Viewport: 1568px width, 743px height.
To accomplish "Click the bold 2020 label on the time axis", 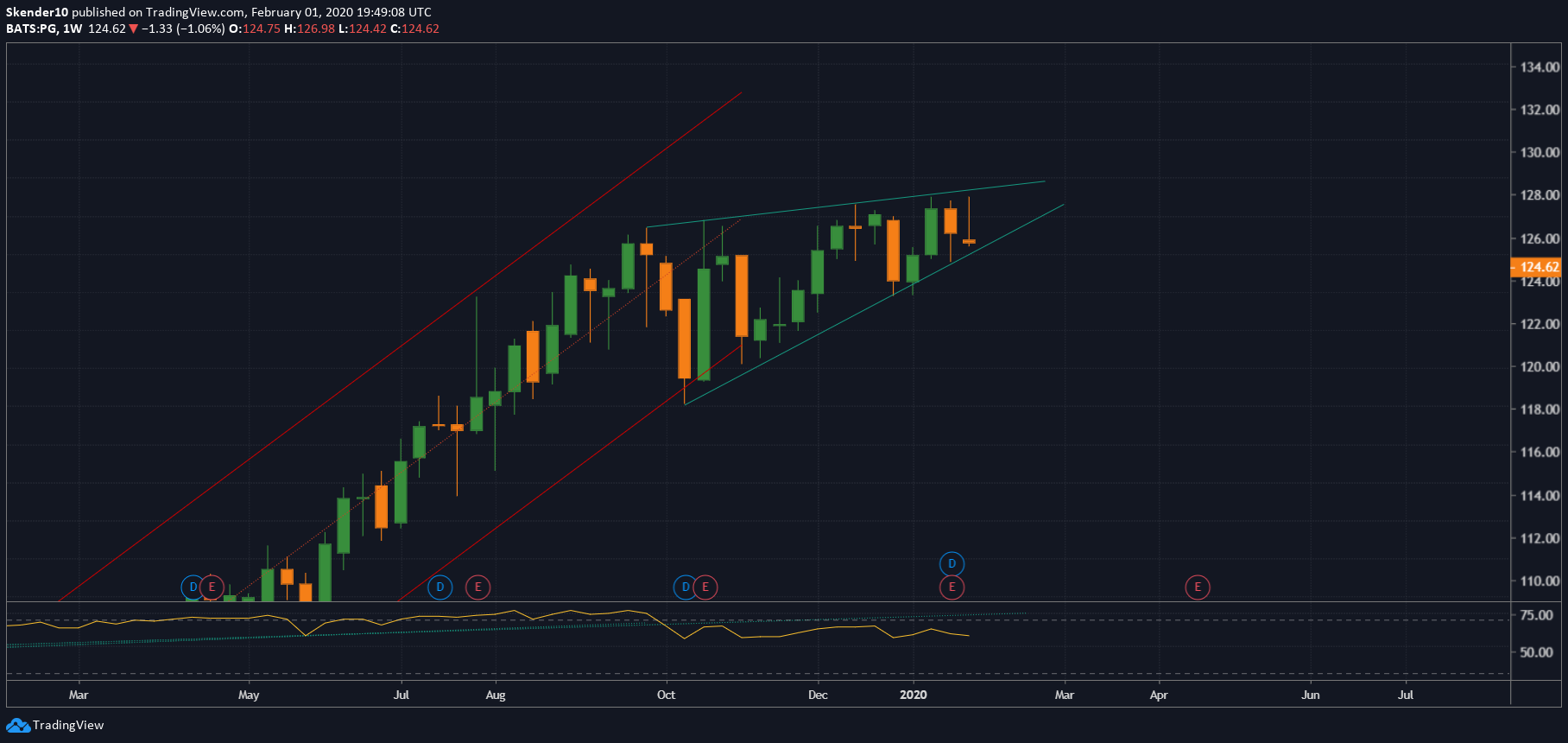I will 914,695.
